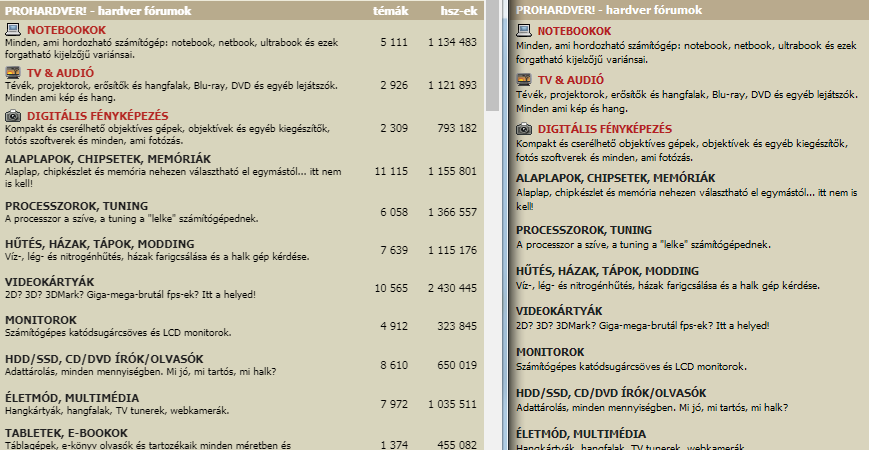Screen dimensions: 869x450
Task: Open the TV & AUDIÓ forum in left window
Action: (60, 73)
